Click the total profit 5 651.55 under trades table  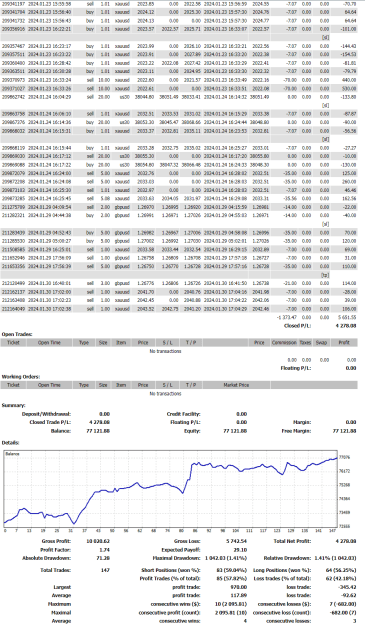point(348,317)
